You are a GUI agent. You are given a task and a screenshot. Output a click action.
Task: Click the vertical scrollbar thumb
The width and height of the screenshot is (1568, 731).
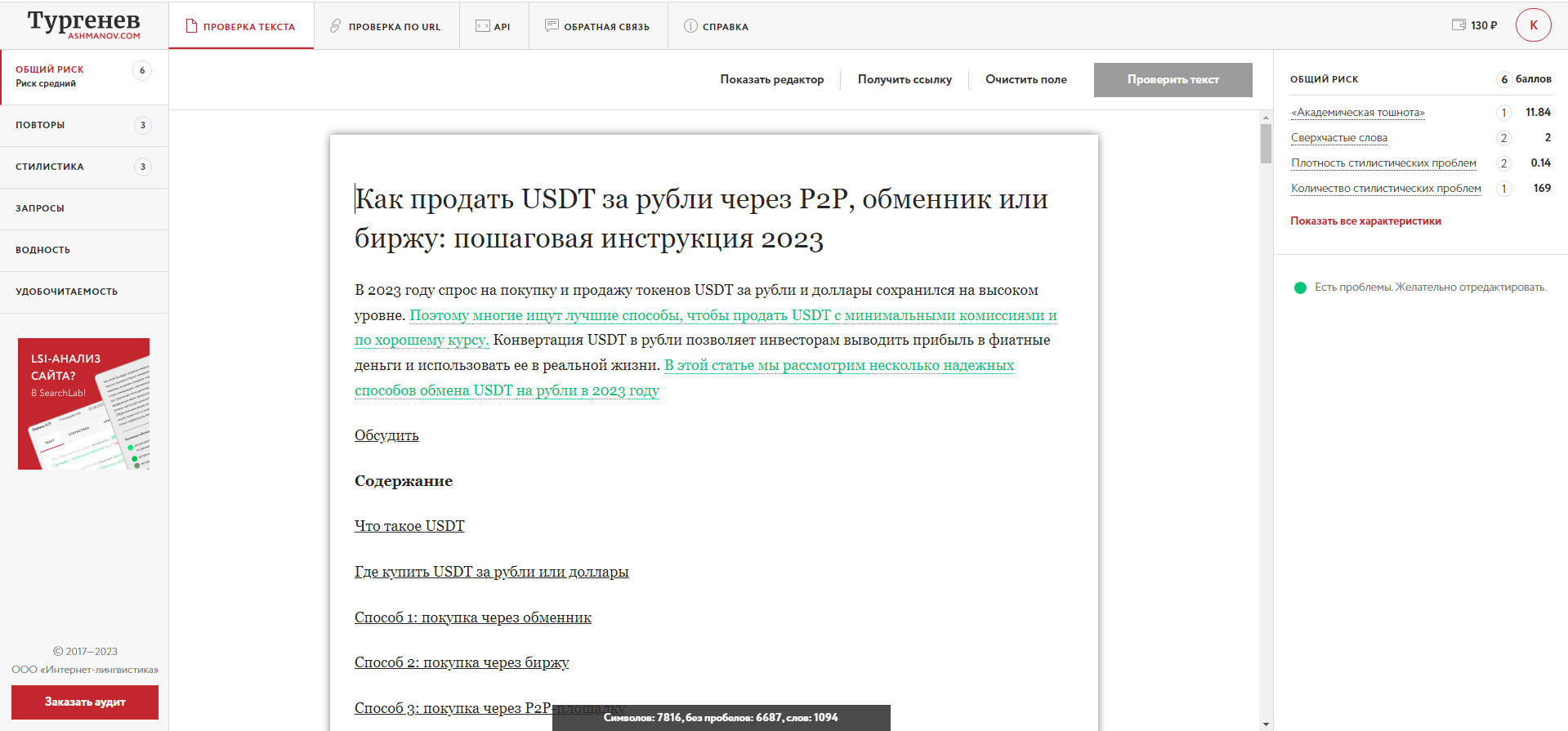click(x=1266, y=144)
